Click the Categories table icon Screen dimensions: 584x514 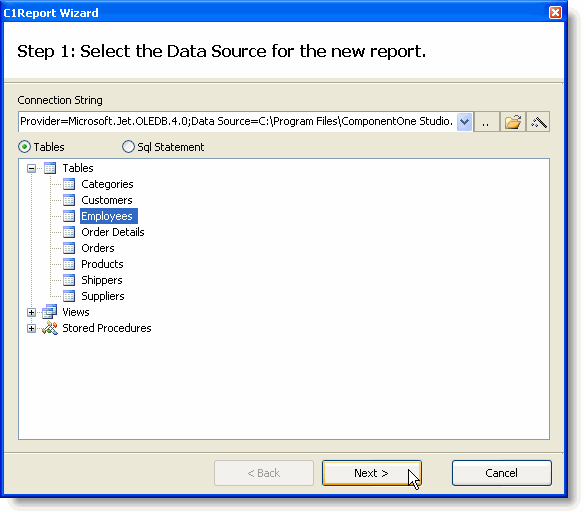tap(69, 184)
